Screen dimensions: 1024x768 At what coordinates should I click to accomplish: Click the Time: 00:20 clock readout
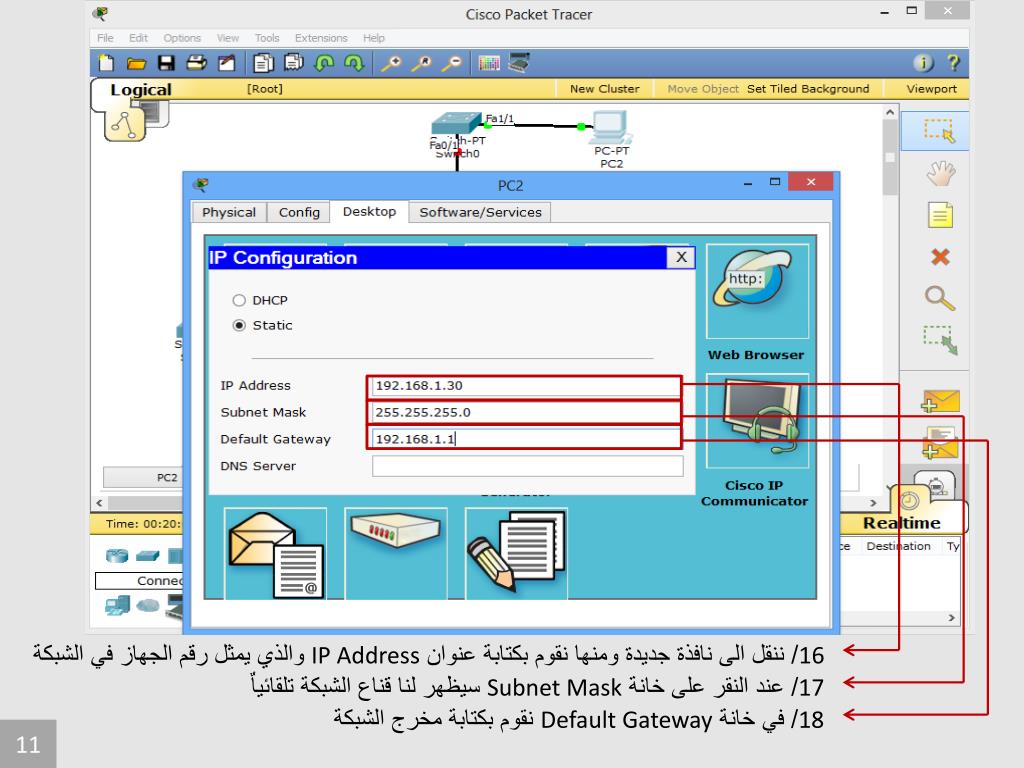pos(142,524)
